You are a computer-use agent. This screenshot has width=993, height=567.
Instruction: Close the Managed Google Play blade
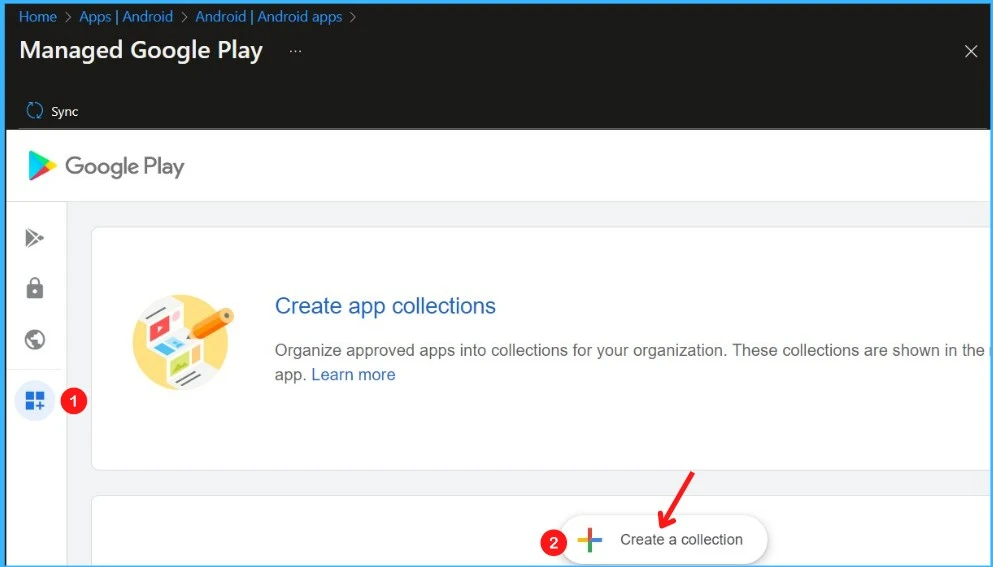coord(971,51)
